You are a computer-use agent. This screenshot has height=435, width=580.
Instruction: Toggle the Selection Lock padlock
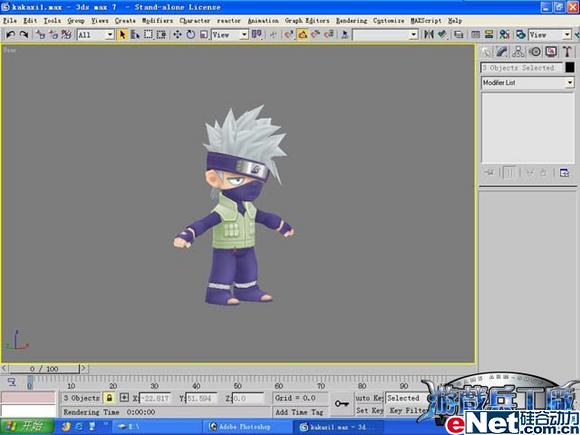(109, 398)
